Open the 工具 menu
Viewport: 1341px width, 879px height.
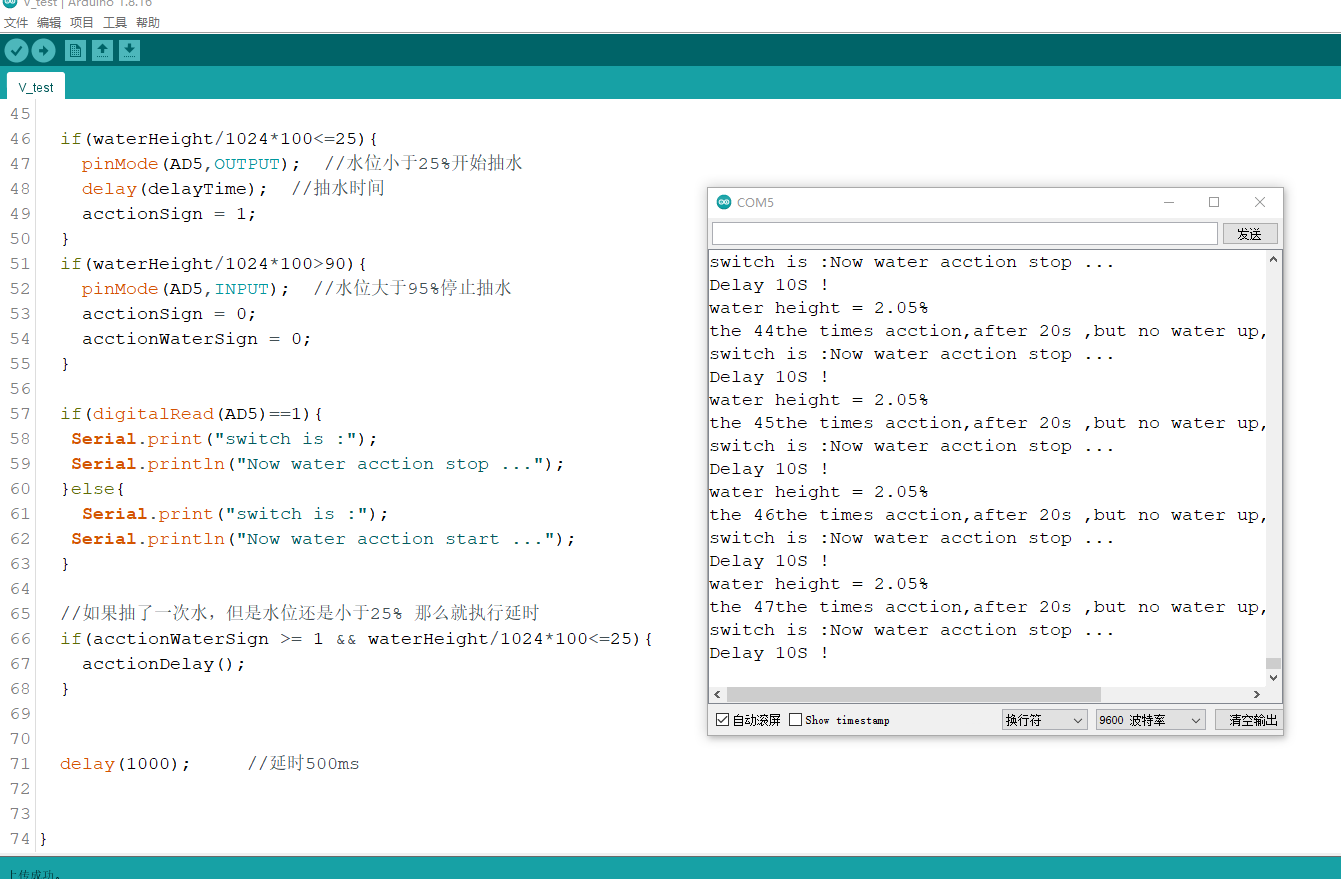pos(115,22)
